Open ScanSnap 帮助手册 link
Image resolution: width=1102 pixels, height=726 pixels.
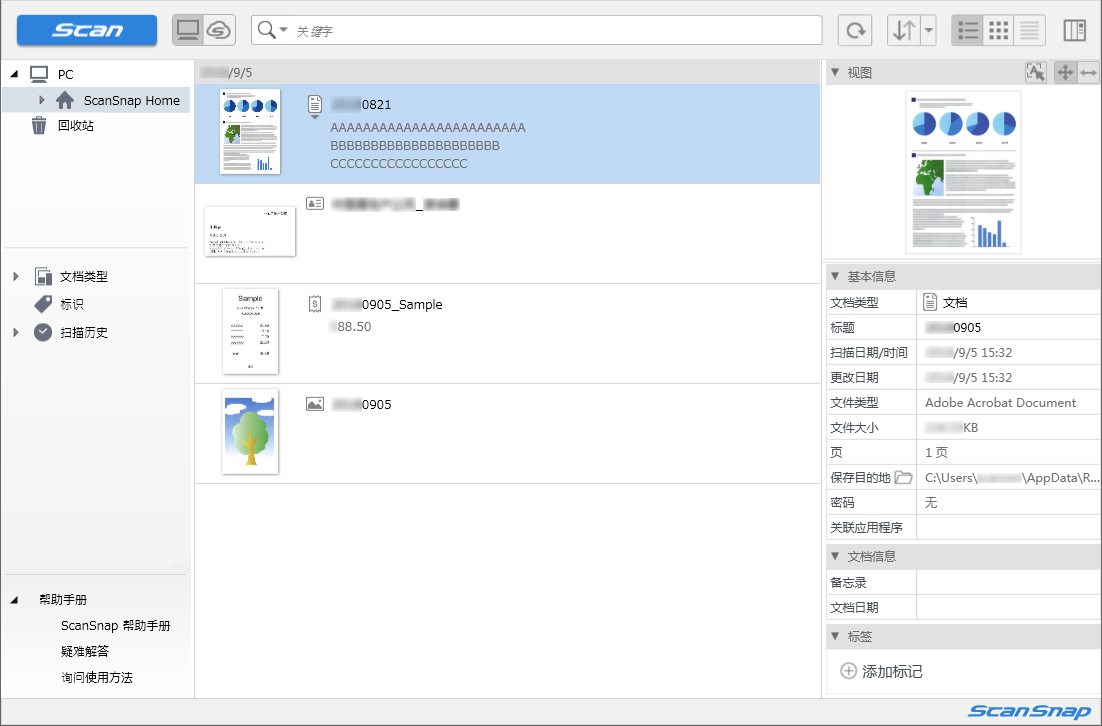(x=115, y=625)
